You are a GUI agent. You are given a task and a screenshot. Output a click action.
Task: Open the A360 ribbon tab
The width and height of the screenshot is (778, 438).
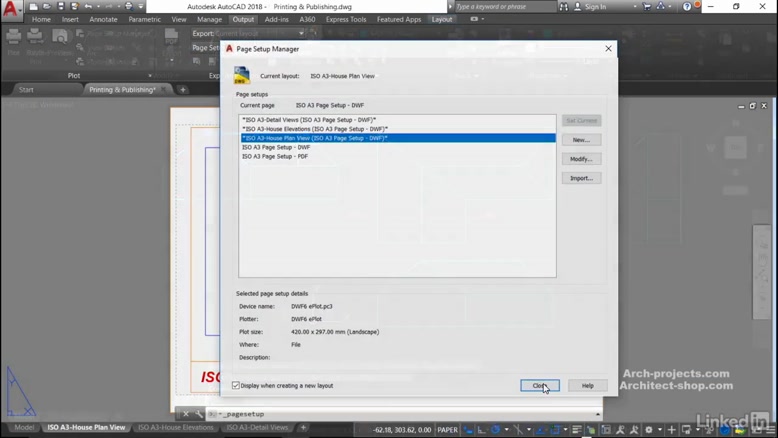tap(307, 19)
